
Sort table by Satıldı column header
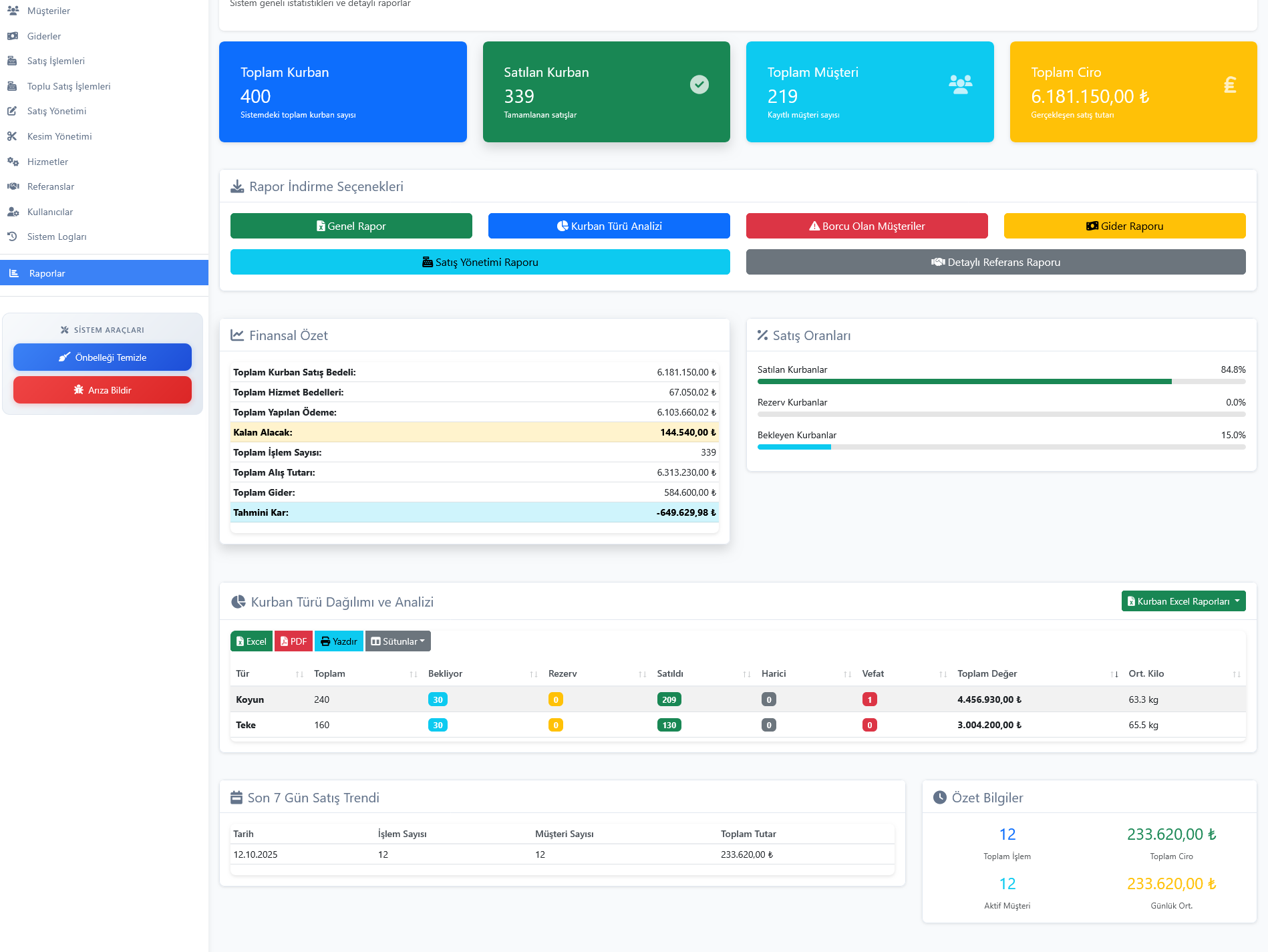670,673
